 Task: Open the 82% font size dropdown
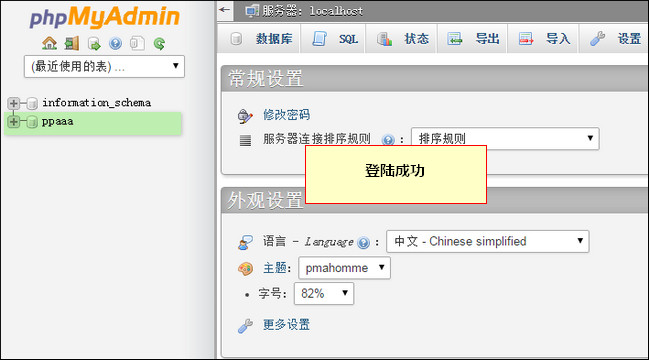pyautogui.click(x=324, y=294)
